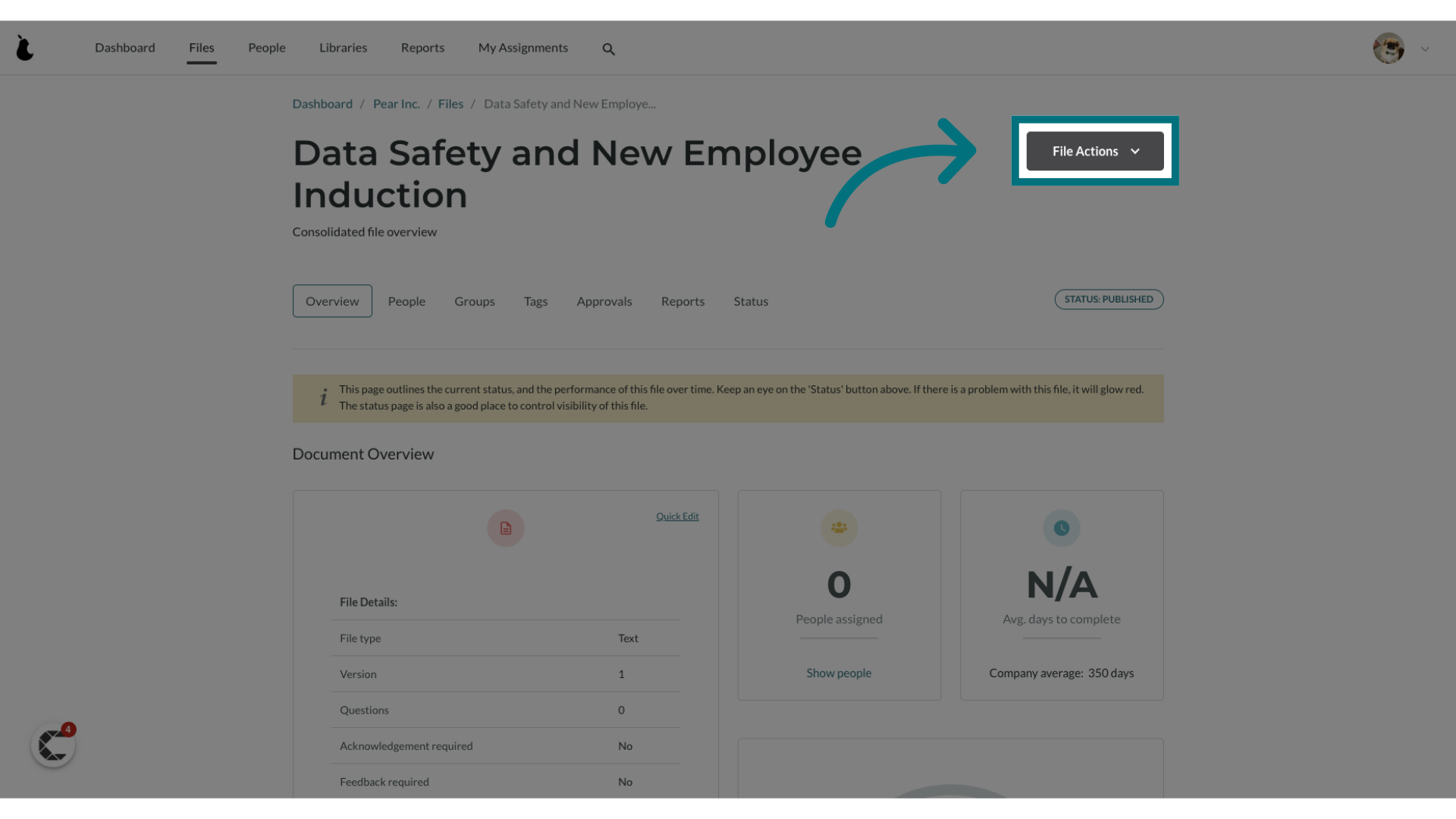Open the People tab

point(407,301)
